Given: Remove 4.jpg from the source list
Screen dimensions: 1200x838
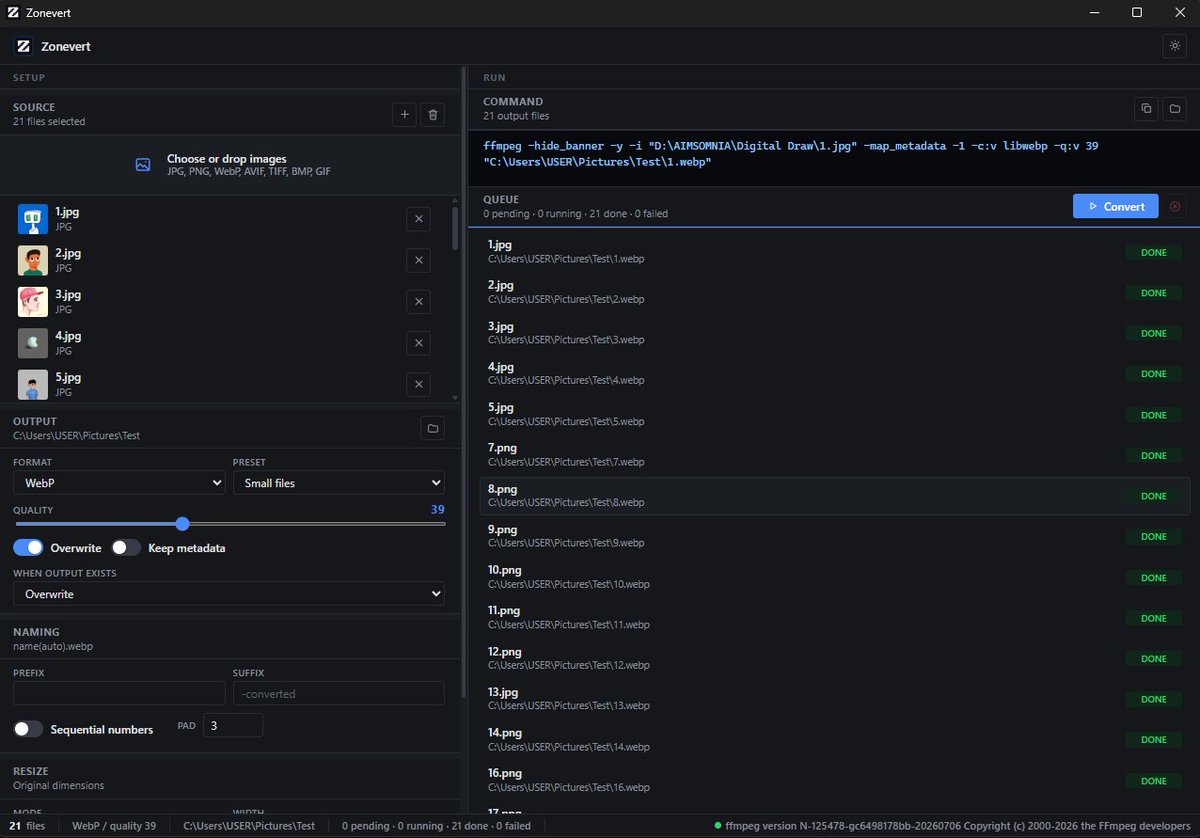Looking at the screenshot, I should (x=418, y=343).
